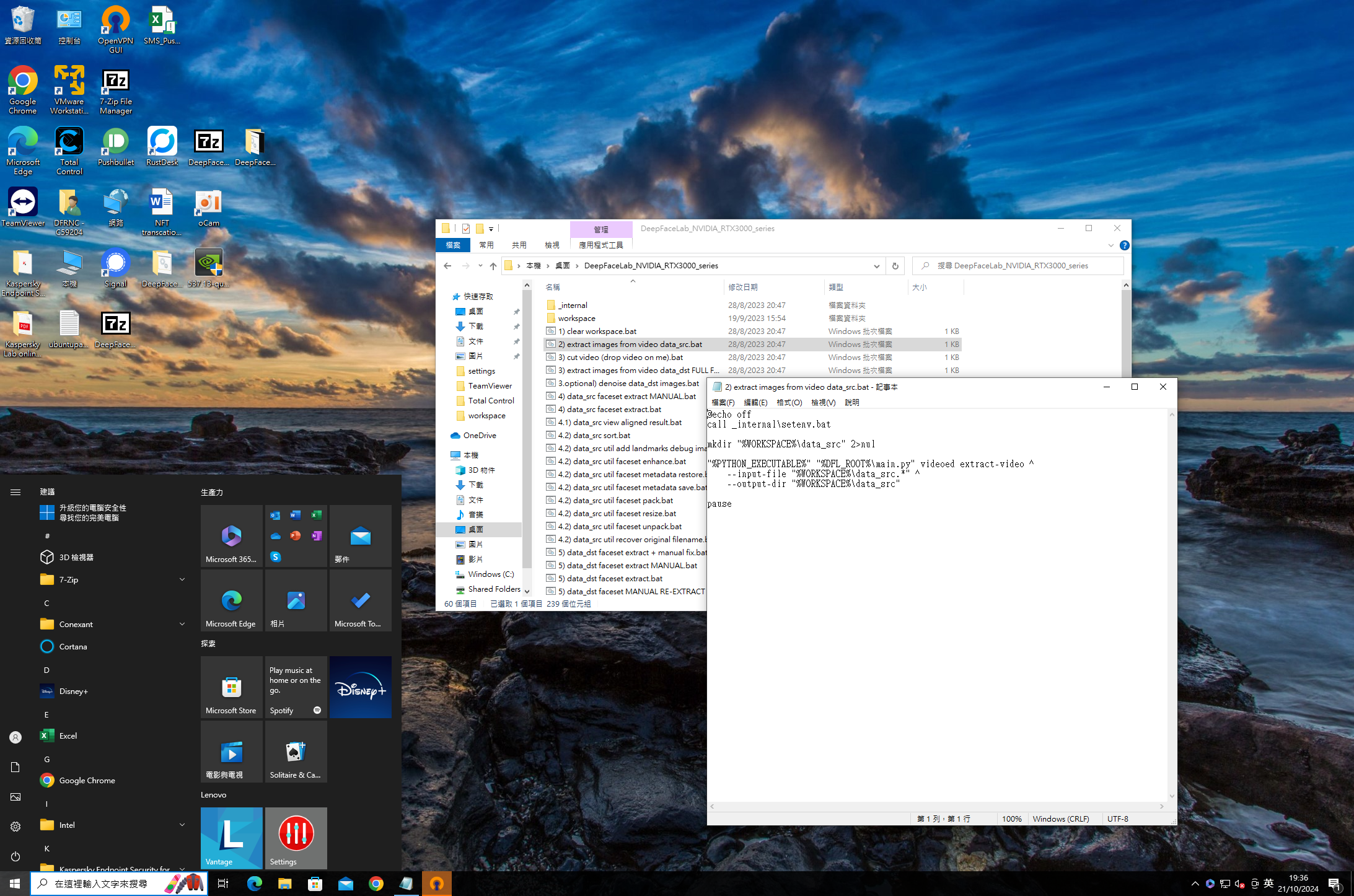
Task: Open Google Chrome desktop shortcut
Action: 23,90
